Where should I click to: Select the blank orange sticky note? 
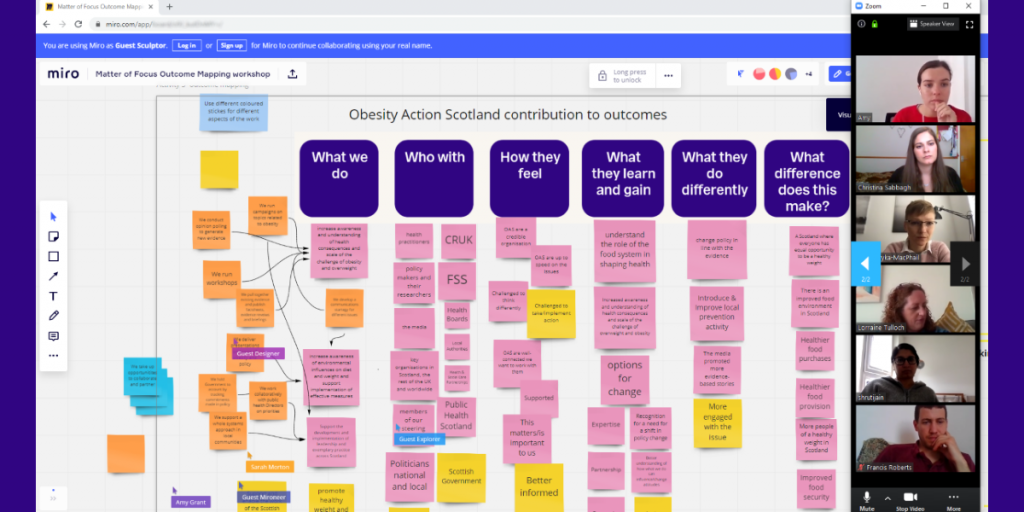pyautogui.click(x=126, y=454)
